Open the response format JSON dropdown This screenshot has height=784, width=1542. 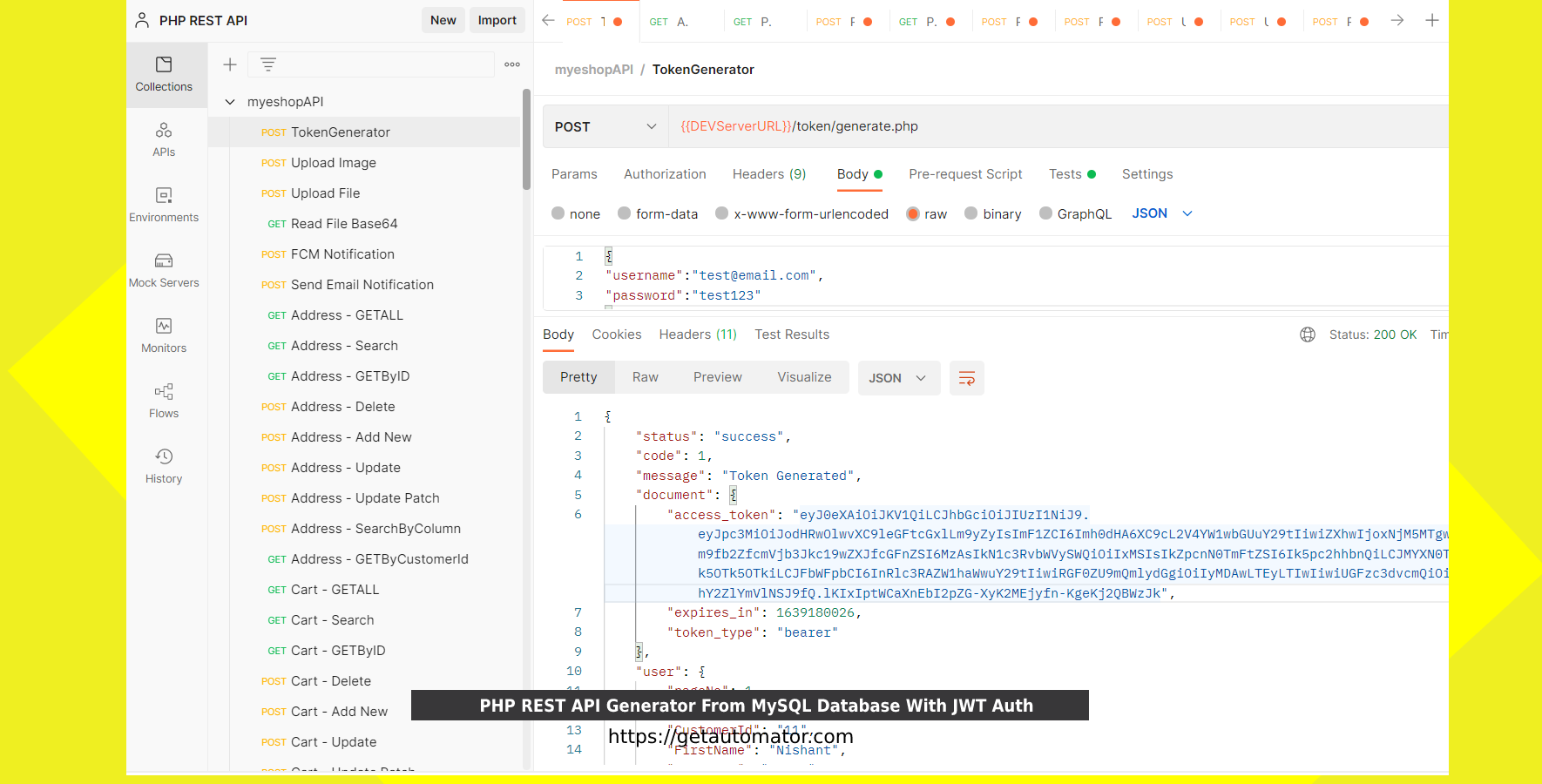tap(899, 377)
